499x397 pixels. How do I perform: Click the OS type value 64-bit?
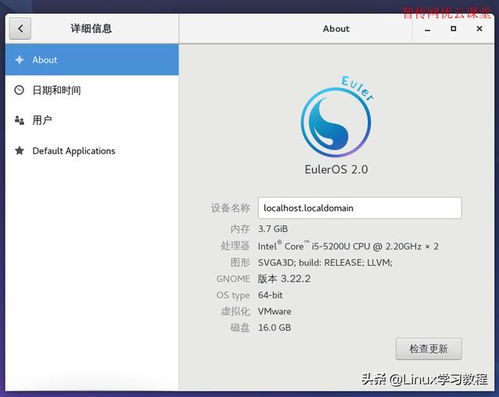pyautogui.click(x=270, y=295)
